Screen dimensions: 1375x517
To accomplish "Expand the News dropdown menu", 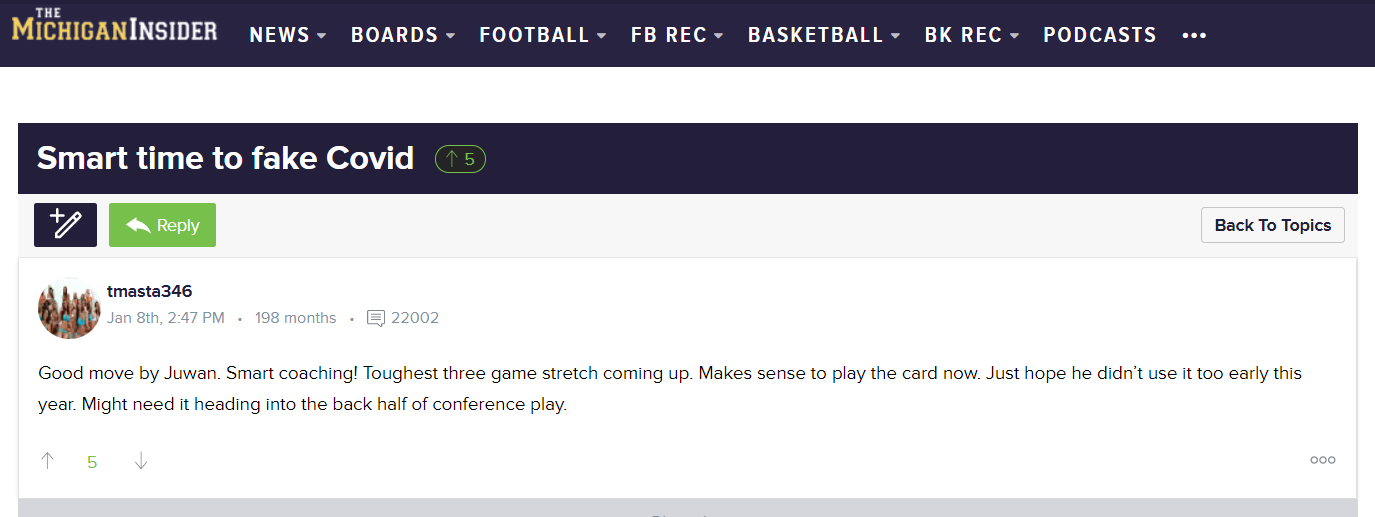I will point(288,35).
